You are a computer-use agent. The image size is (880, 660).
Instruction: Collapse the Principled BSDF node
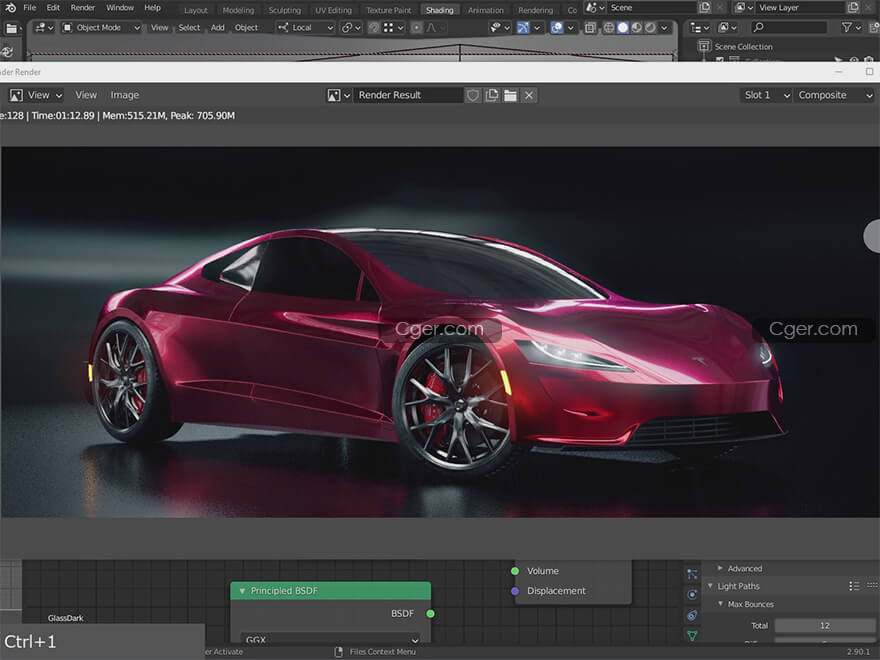click(242, 591)
